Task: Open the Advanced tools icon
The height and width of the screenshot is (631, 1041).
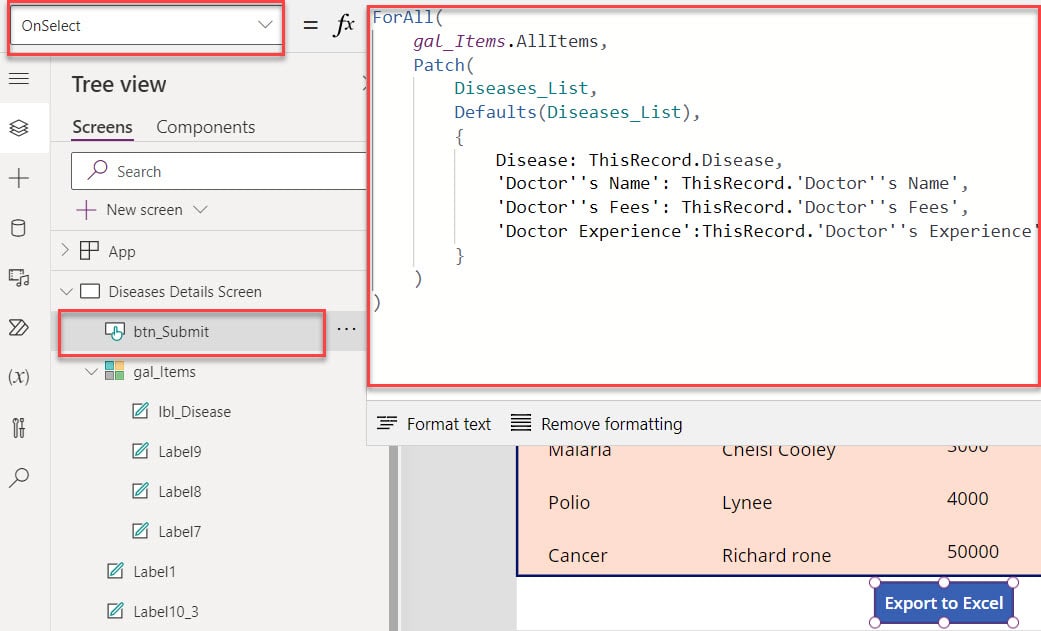Action: tap(19, 427)
